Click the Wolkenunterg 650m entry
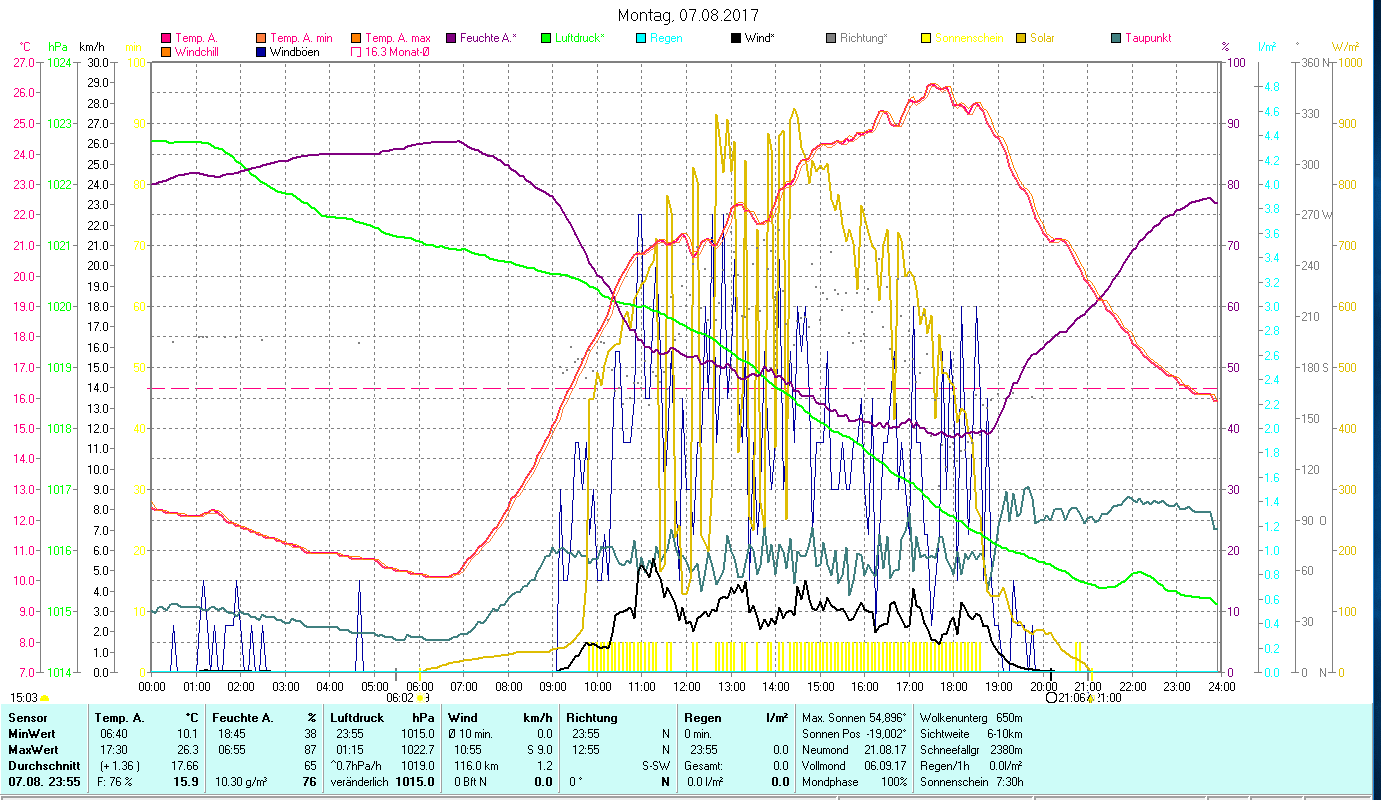The width and height of the screenshot is (1381, 800). click(x=970, y=718)
